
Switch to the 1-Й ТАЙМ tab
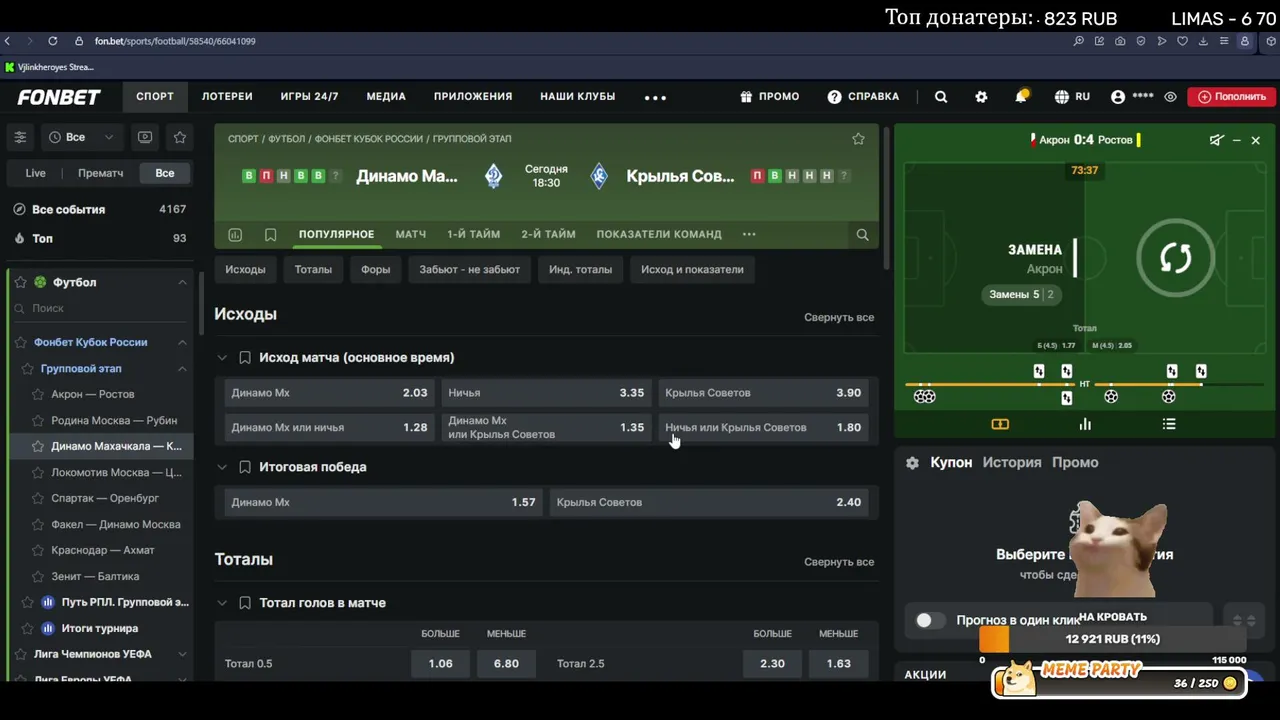(473, 234)
